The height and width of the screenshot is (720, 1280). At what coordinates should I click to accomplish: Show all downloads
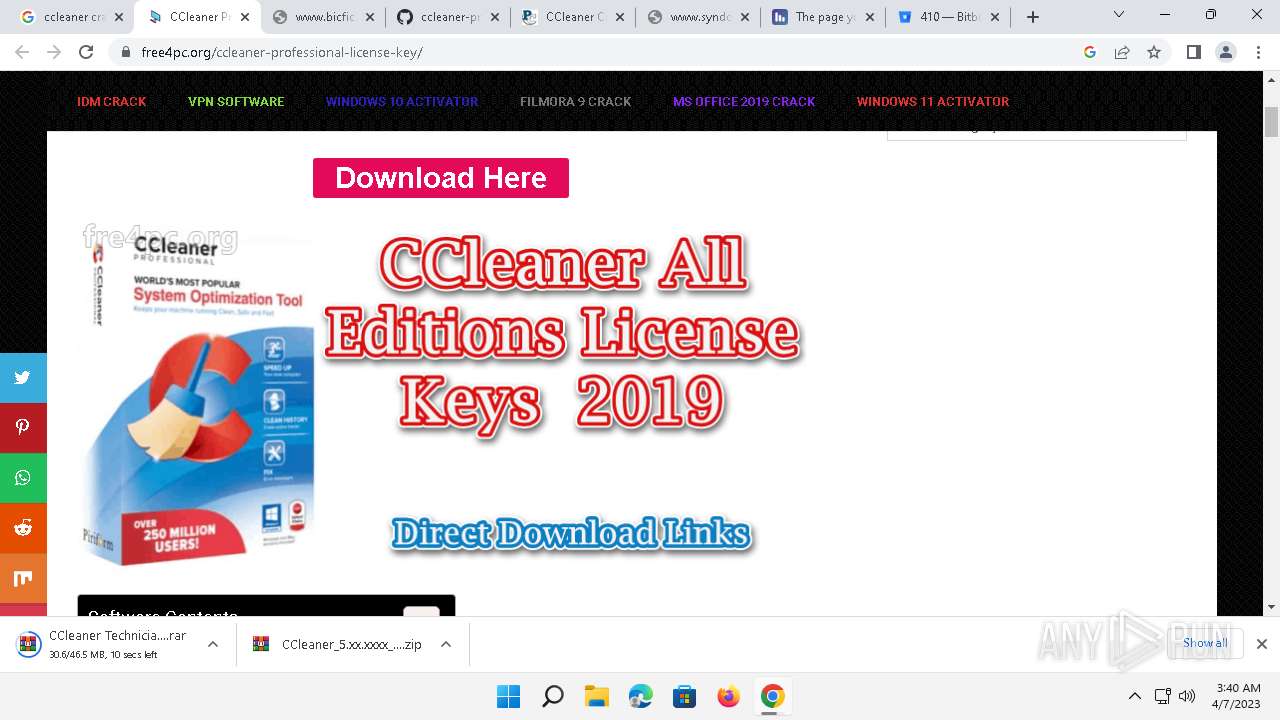[1205, 644]
